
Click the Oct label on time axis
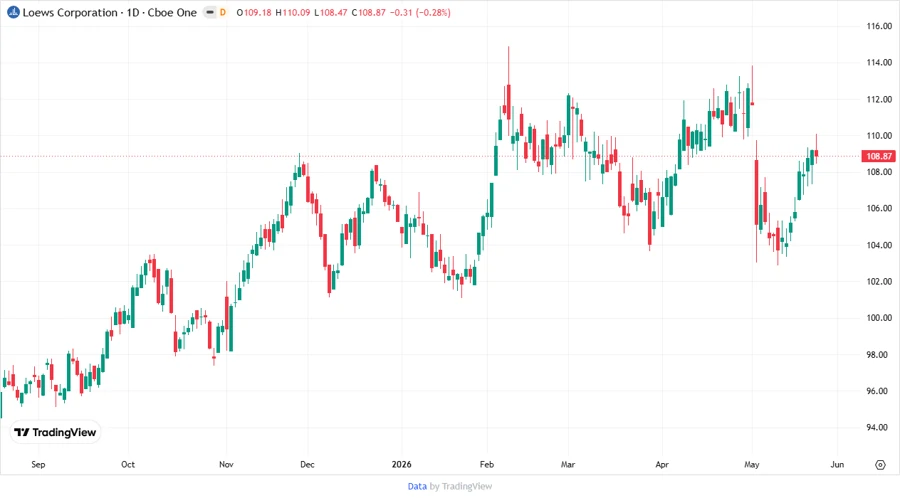[128, 464]
